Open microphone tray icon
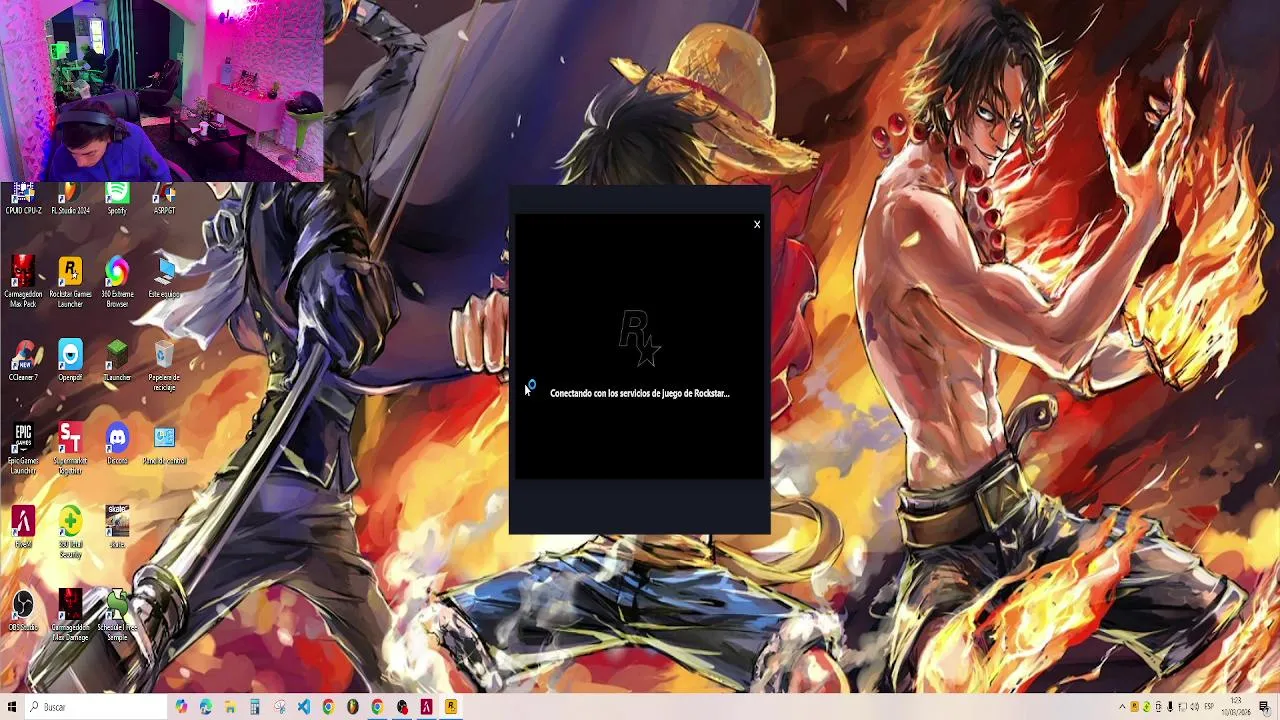 point(1170,707)
